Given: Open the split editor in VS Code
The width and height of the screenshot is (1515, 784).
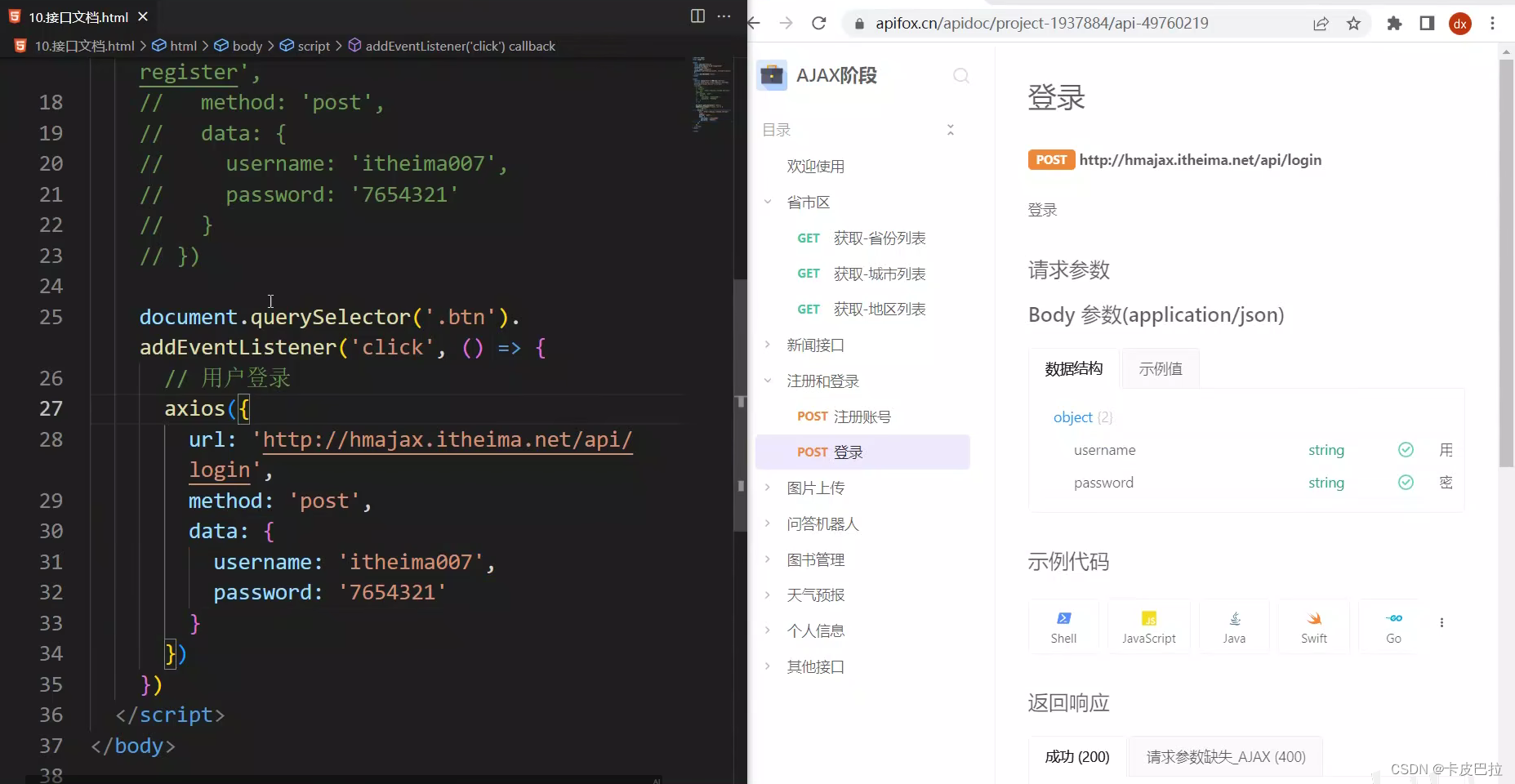Looking at the screenshot, I should [x=698, y=16].
